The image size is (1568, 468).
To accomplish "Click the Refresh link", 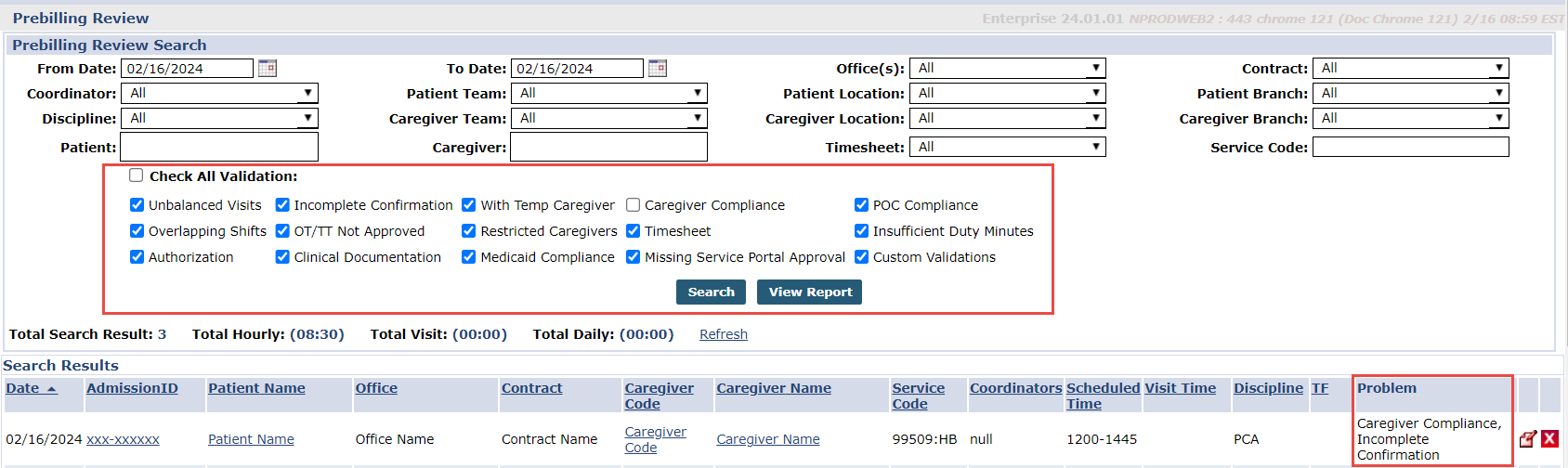I will (x=724, y=334).
